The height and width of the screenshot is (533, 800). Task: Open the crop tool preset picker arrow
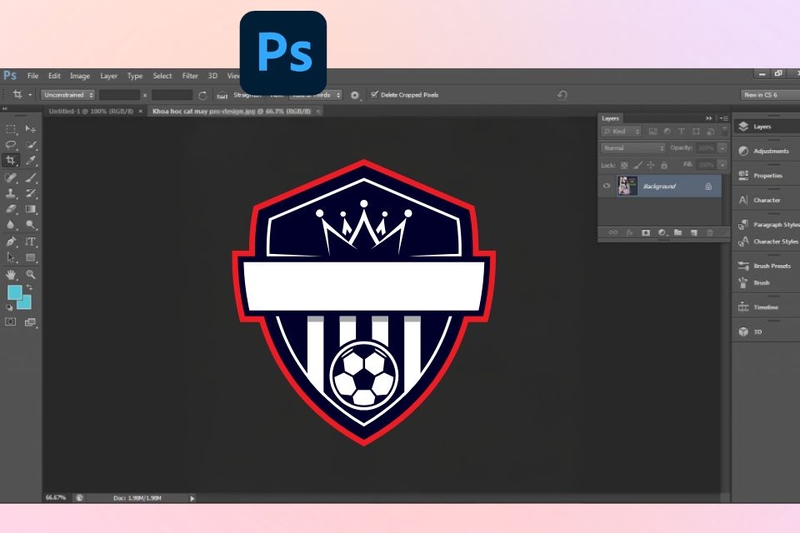tap(30, 95)
